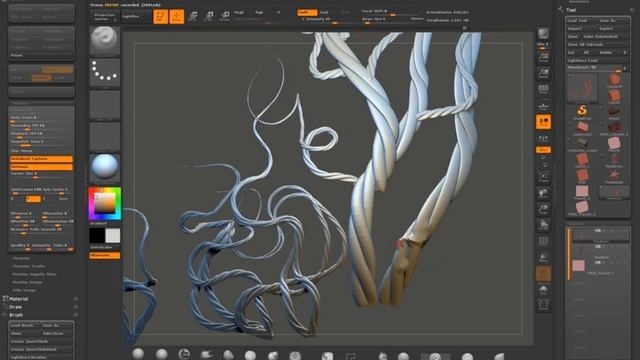Click the BPR render icon
Image resolution: width=640 pixels, height=360 pixels.
click(543, 33)
